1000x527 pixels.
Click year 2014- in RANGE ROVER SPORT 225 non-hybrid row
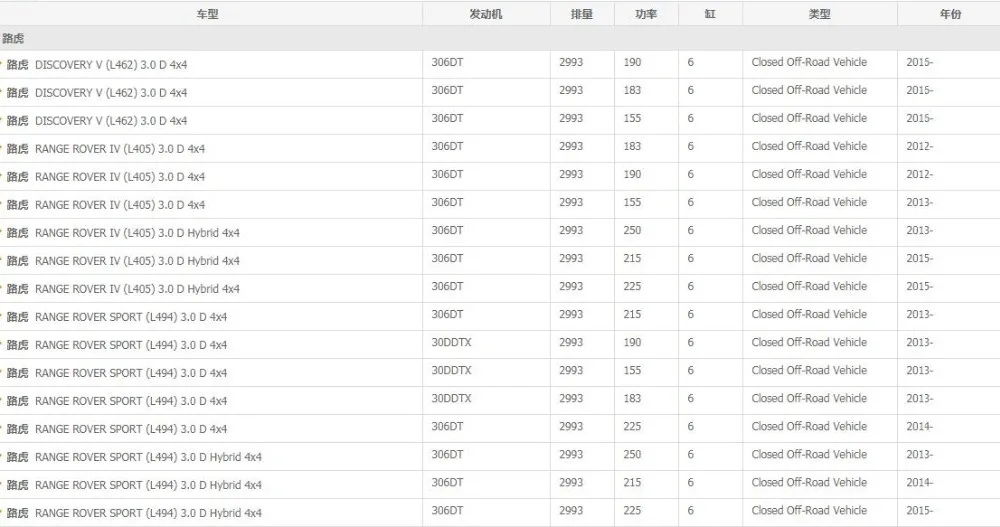click(x=920, y=427)
